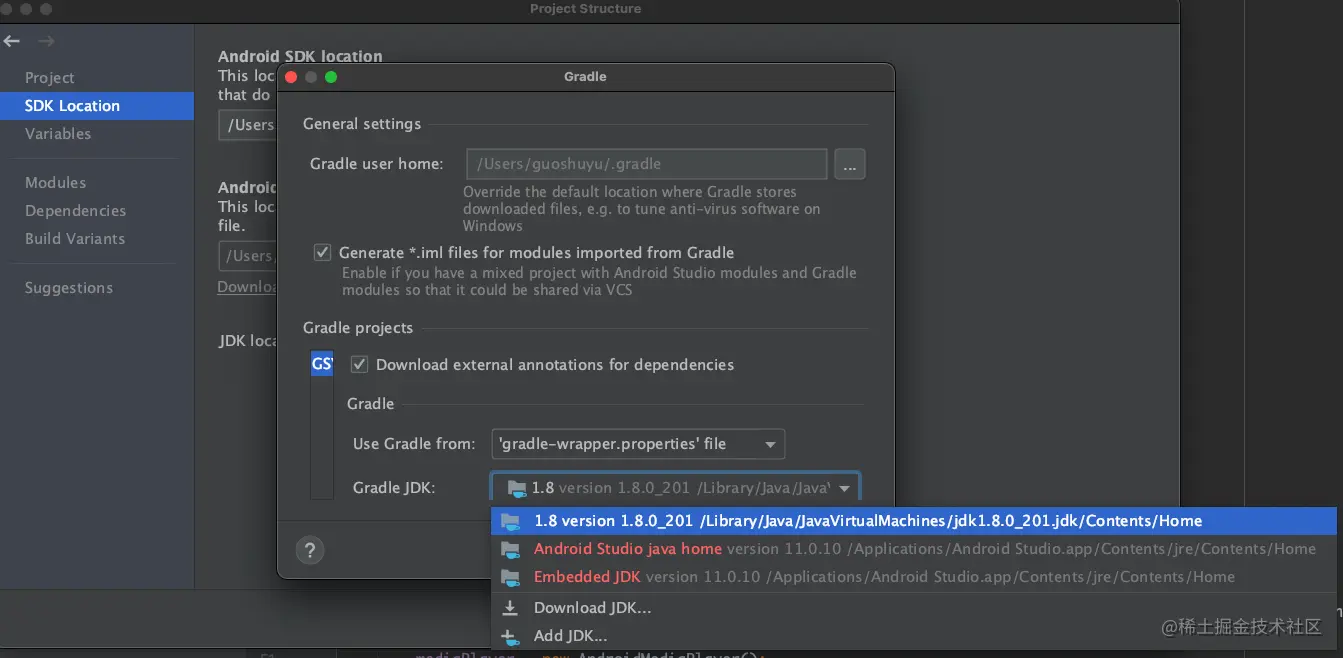Click the Download JDK arrow icon
This screenshot has height=658, width=1343.
[510, 607]
